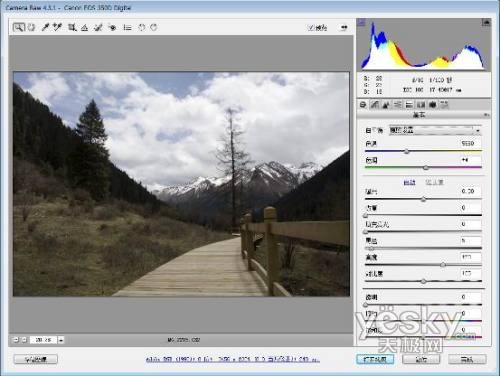
Task: Toggle full screen mode icon
Action: click(x=344, y=27)
